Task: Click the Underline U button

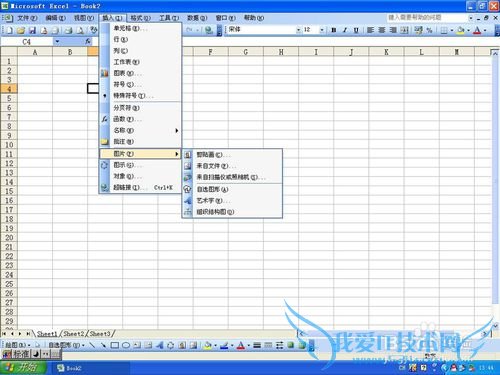Action: click(356, 30)
